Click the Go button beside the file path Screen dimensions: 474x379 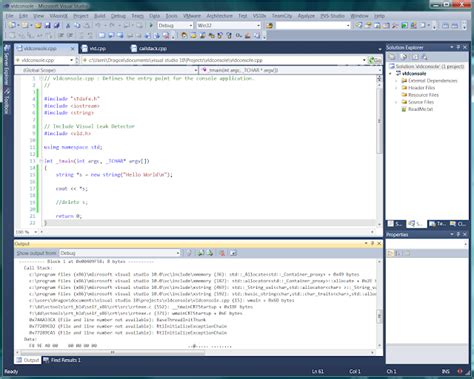(x=375, y=60)
